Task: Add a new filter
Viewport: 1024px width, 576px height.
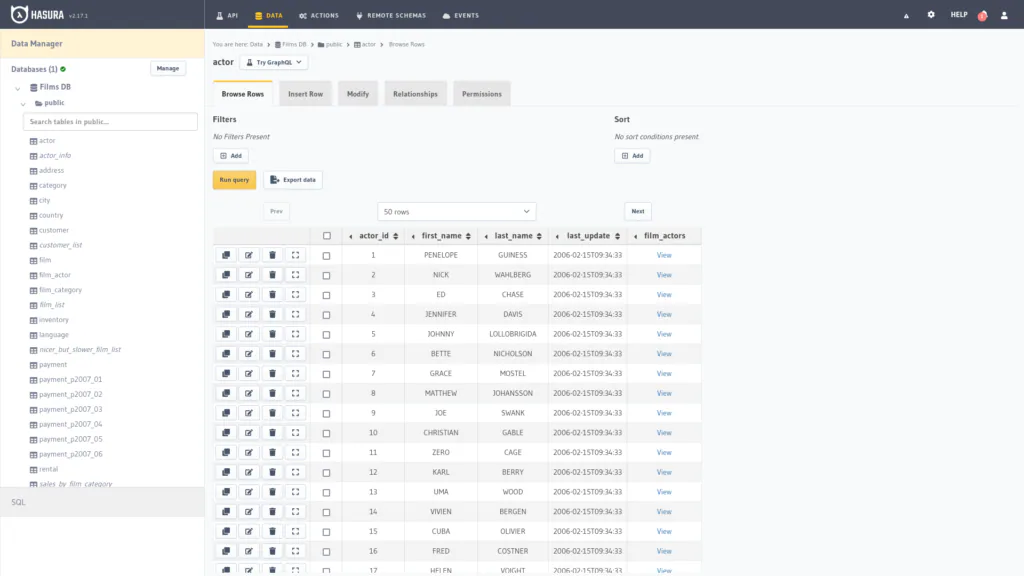Action: pos(231,155)
